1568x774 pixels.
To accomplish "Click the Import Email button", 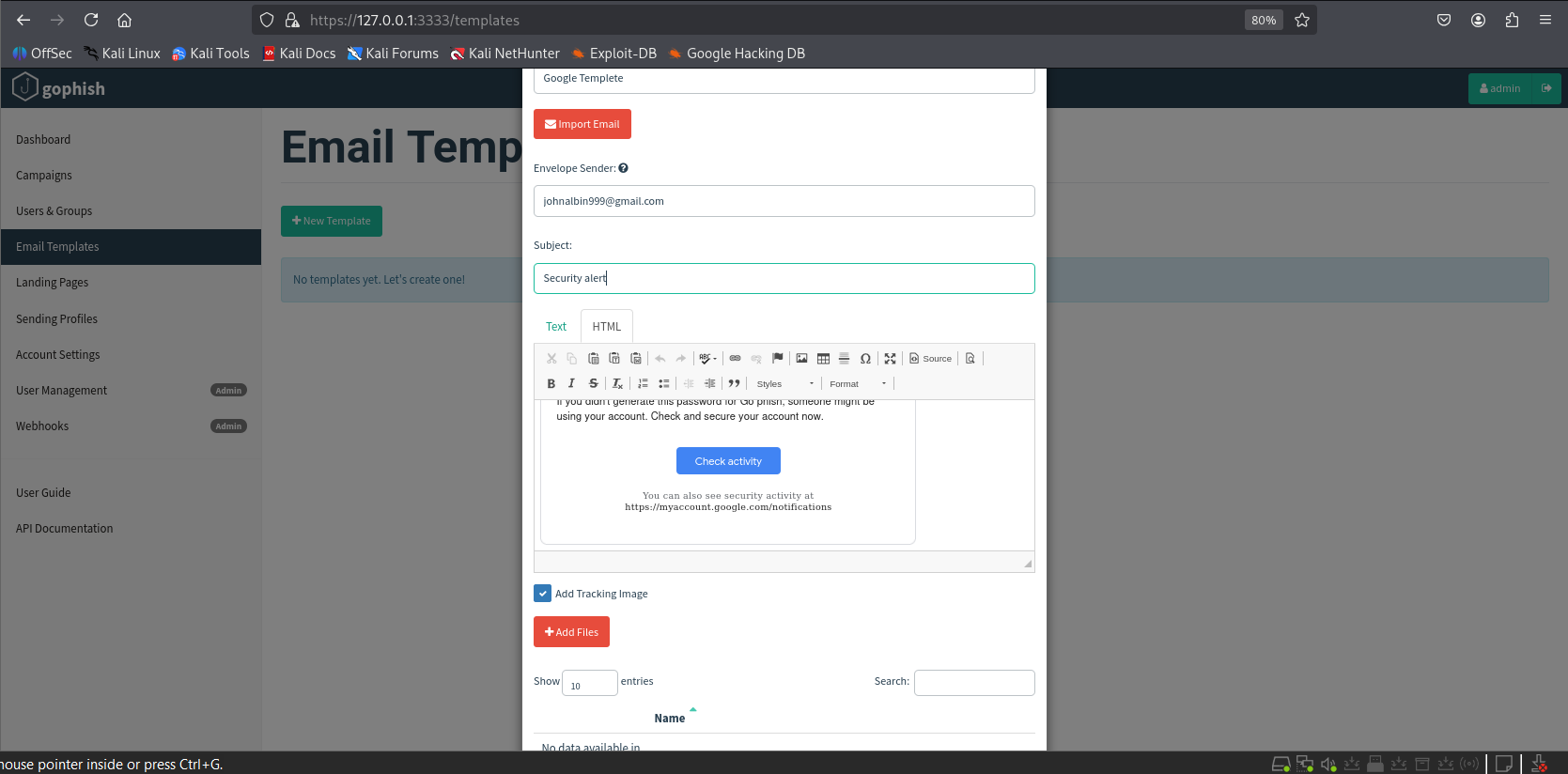I will (x=582, y=124).
